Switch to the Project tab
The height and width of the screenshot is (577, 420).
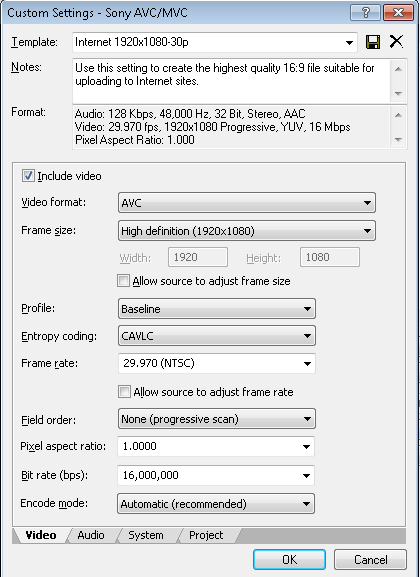pyautogui.click(x=206, y=535)
